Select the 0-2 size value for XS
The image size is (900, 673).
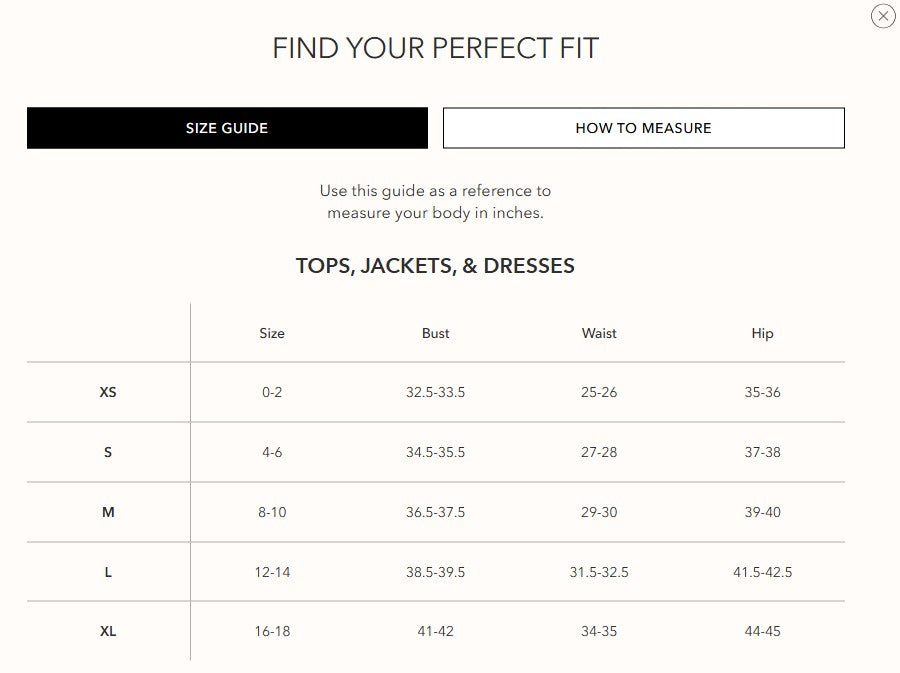[271, 392]
